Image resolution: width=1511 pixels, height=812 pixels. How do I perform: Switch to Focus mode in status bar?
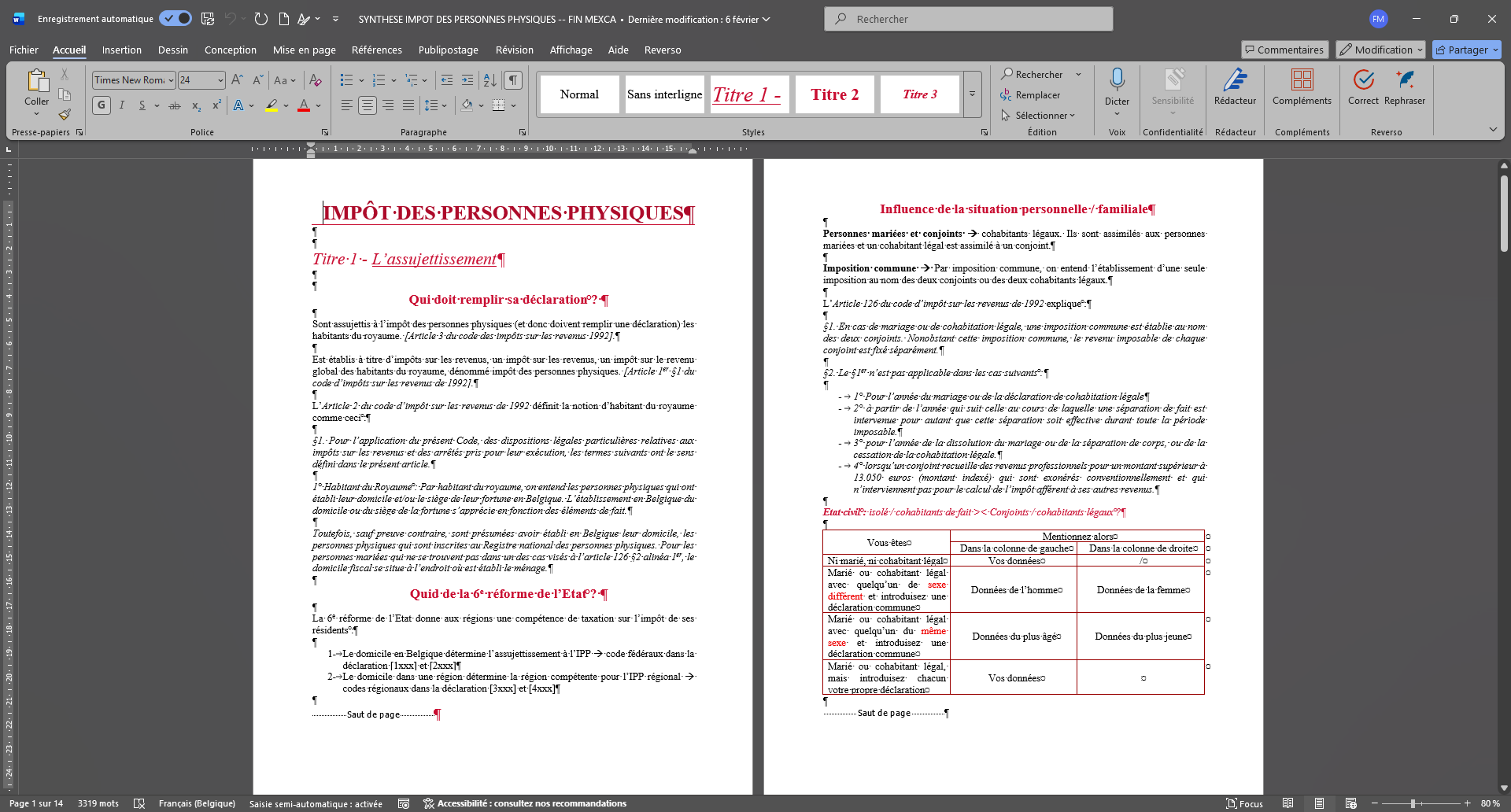pyautogui.click(x=1244, y=803)
